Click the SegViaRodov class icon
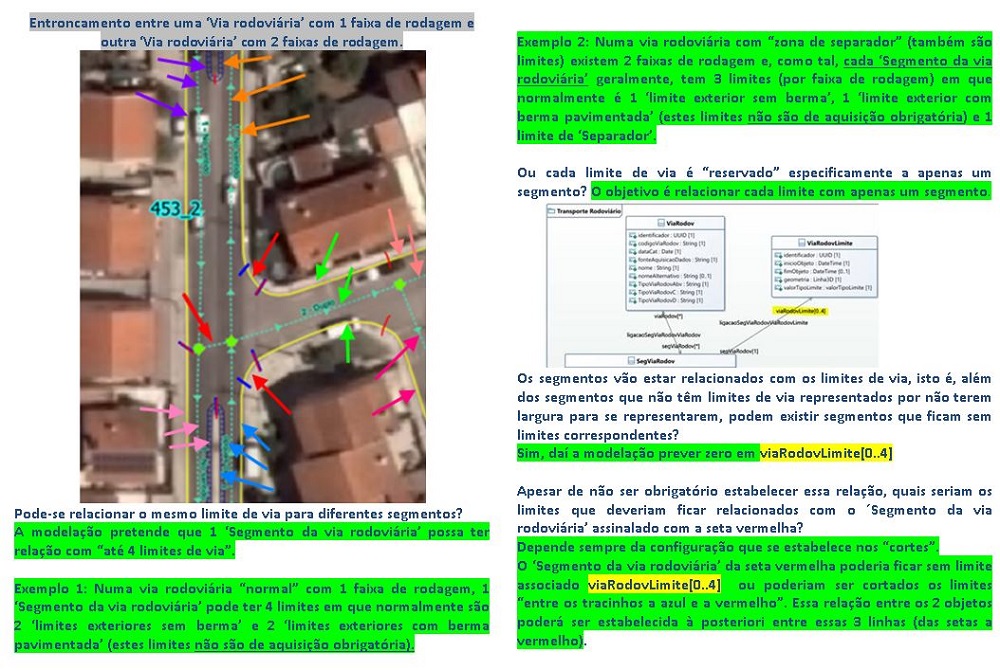The image size is (1000, 670). [x=629, y=360]
